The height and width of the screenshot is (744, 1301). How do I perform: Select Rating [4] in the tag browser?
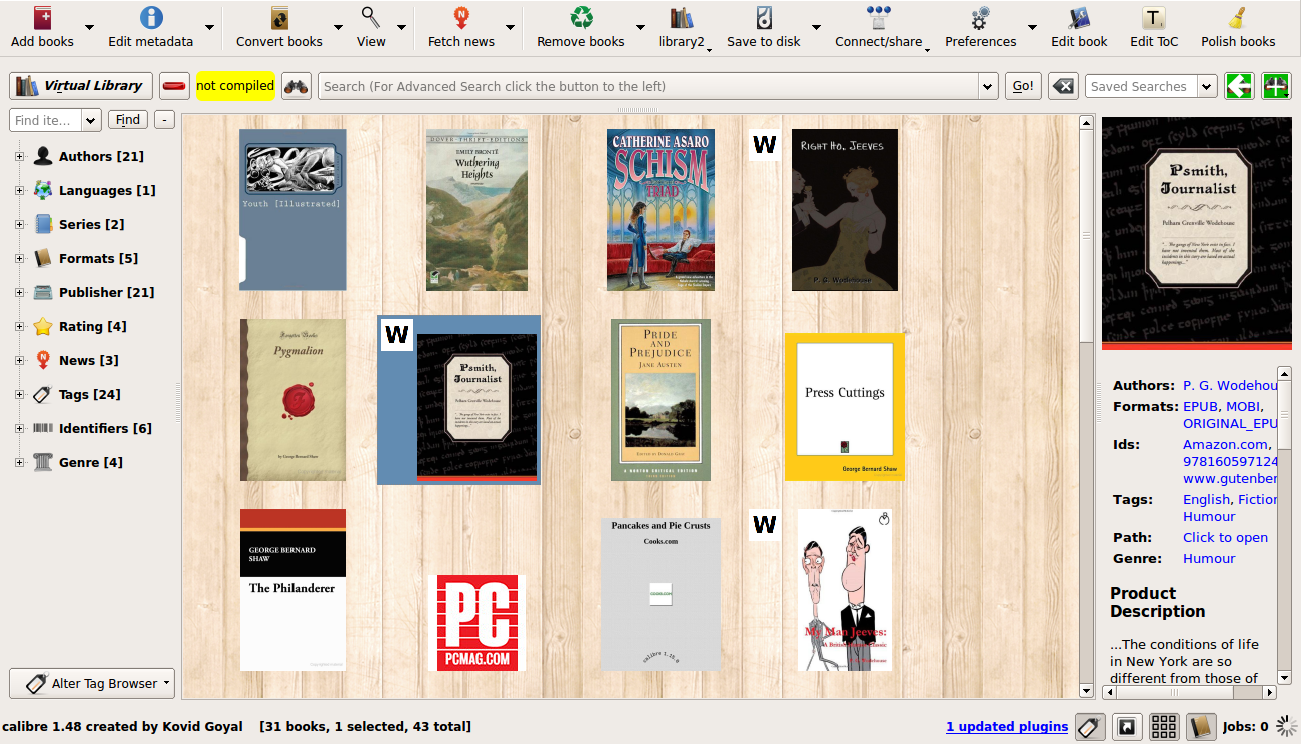pyautogui.click(x=92, y=326)
